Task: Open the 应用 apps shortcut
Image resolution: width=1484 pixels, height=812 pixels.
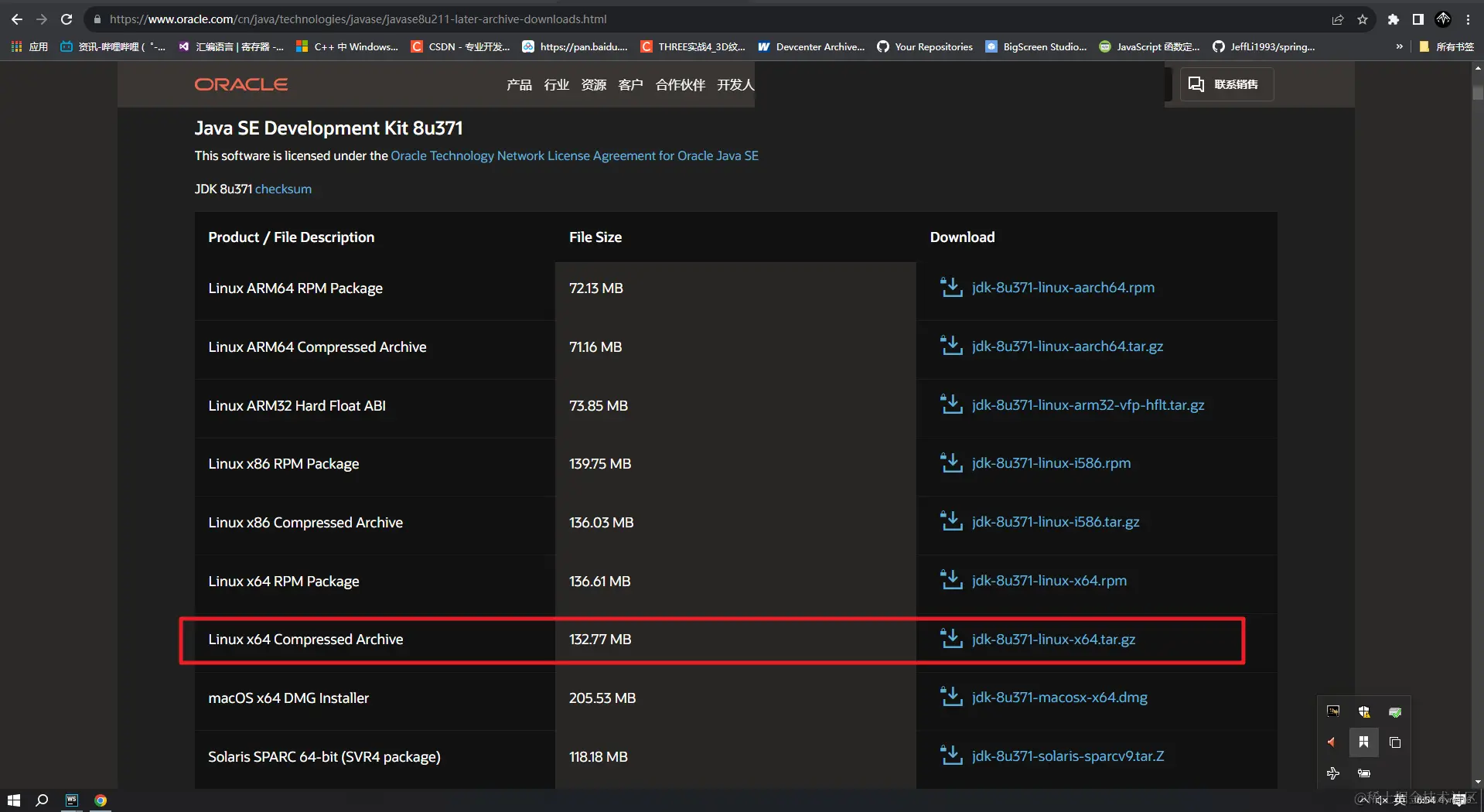Action: 29,46
